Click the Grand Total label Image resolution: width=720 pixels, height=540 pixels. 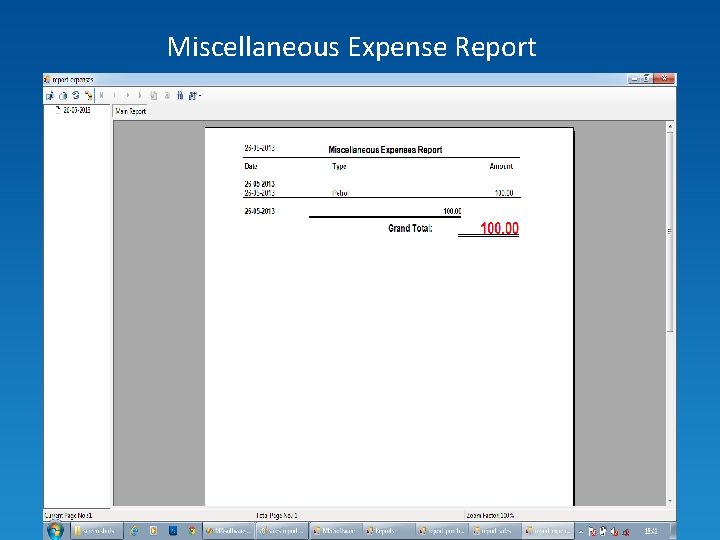pyautogui.click(x=410, y=228)
